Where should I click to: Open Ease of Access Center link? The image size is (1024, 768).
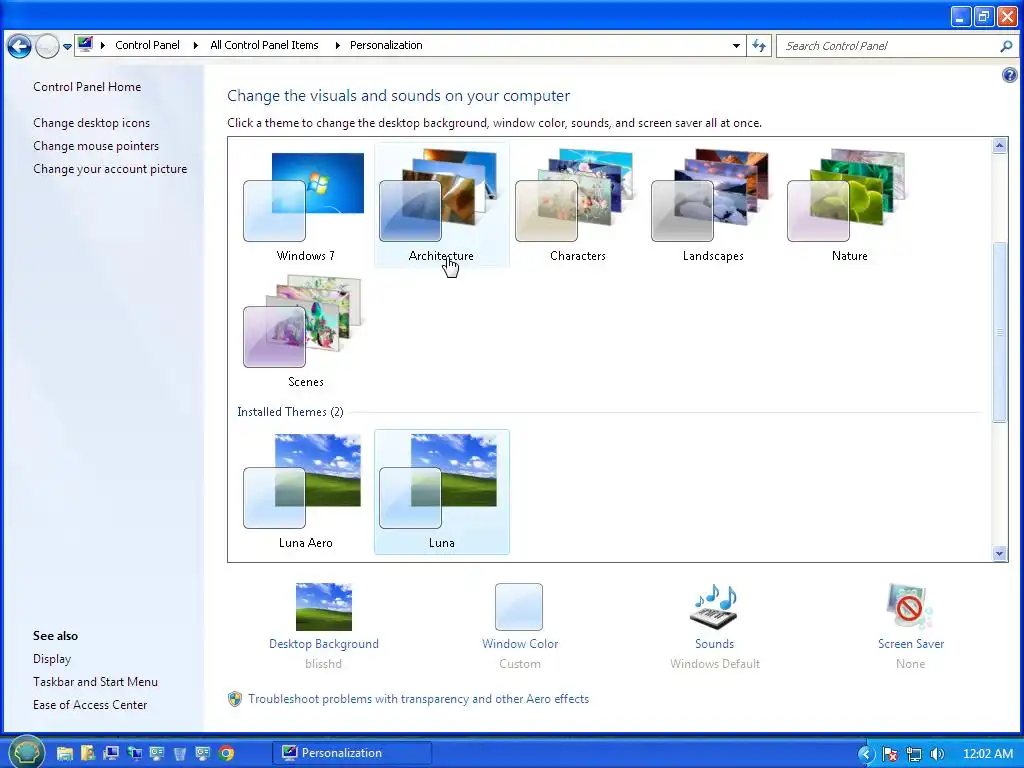coord(90,705)
